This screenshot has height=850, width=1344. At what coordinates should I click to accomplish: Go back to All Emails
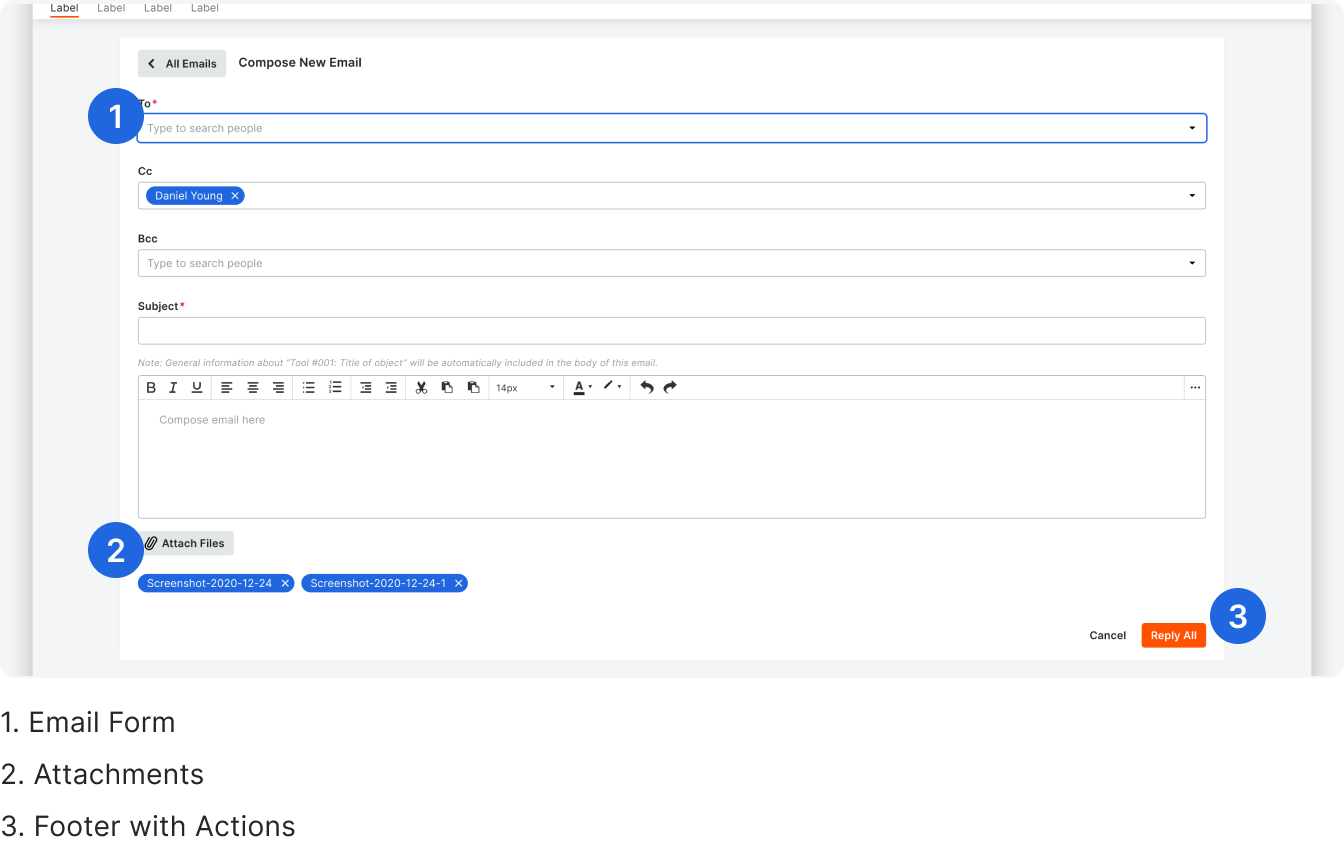(182, 64)
